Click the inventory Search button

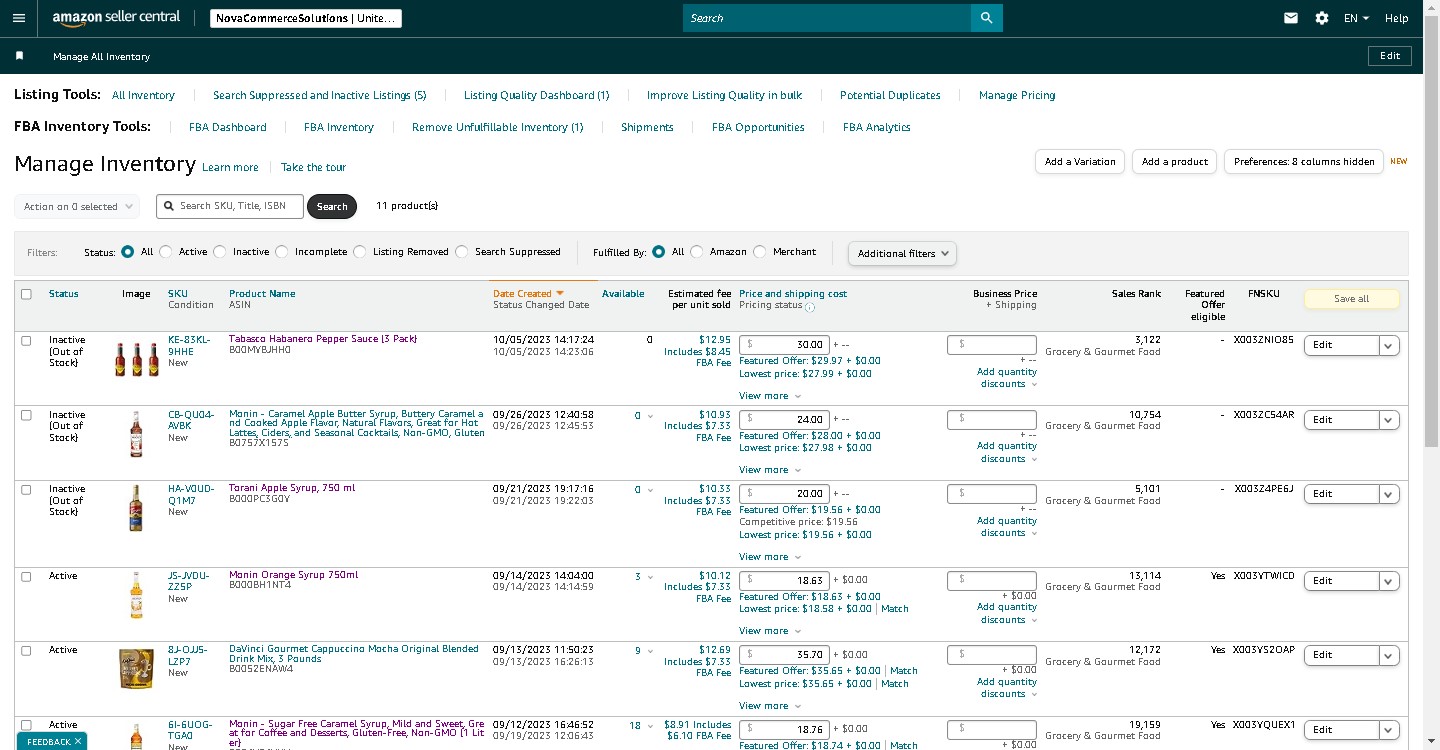[x=332, y=206]
